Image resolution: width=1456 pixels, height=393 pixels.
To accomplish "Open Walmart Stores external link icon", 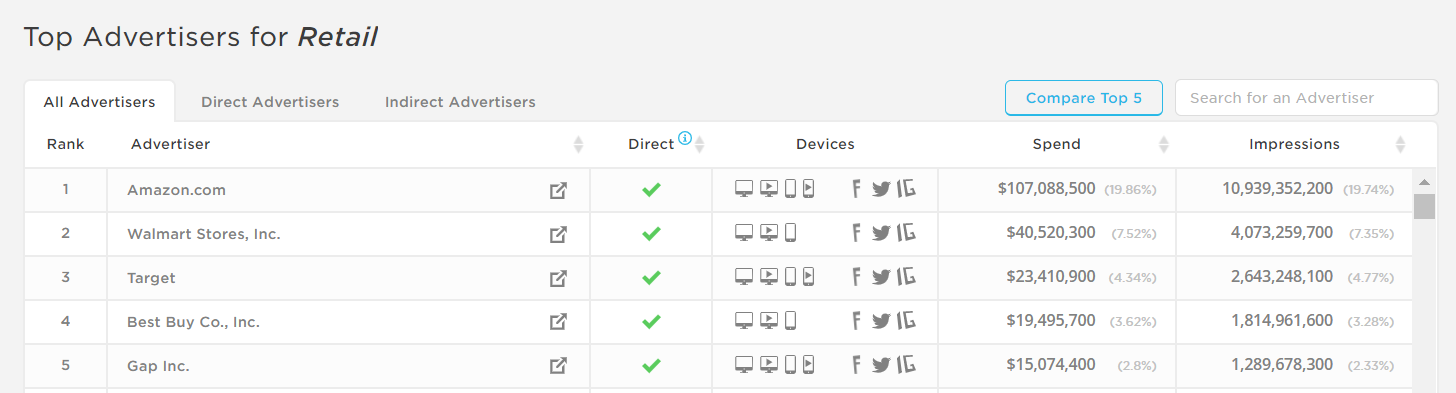I will click(x=559, y=234).
